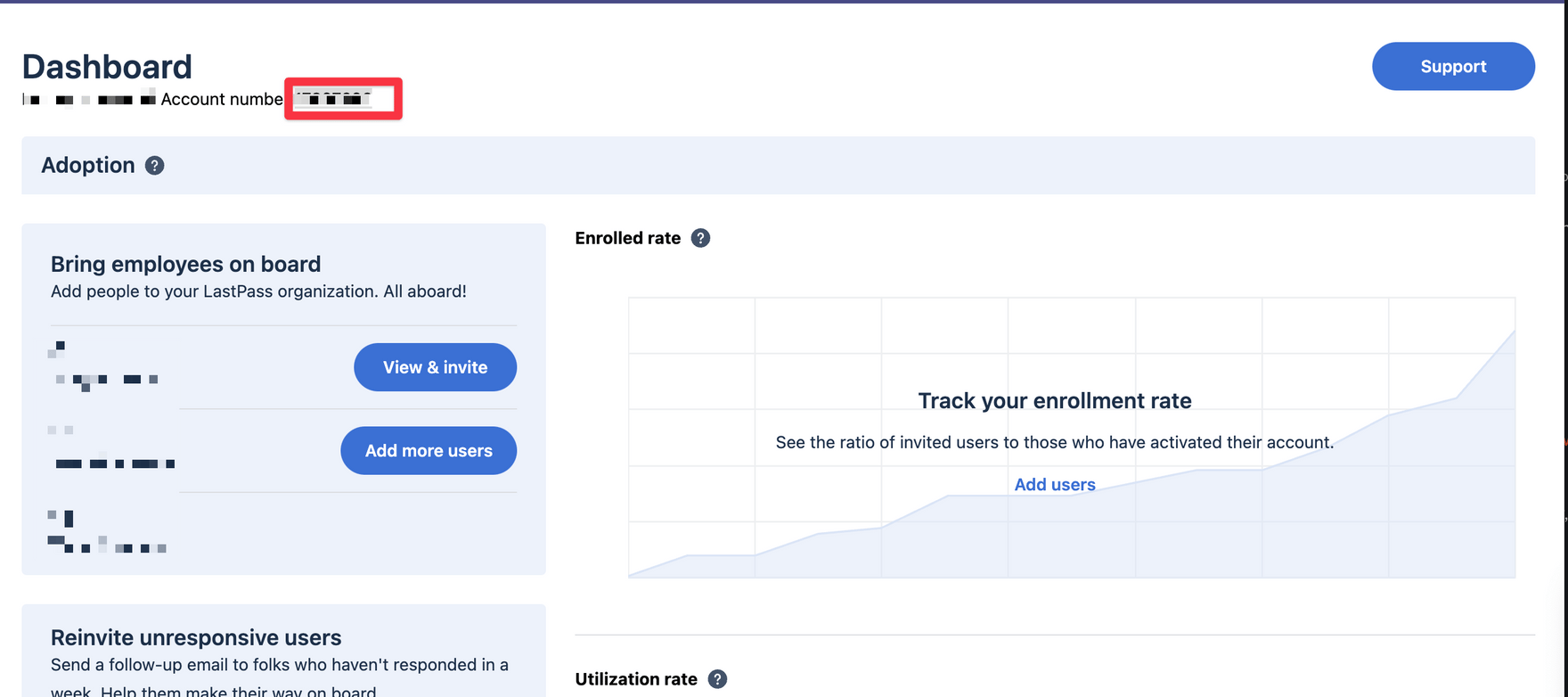Click the Utilization rate label
Viewport: 1568px width, 697px height.
(636, 679)
